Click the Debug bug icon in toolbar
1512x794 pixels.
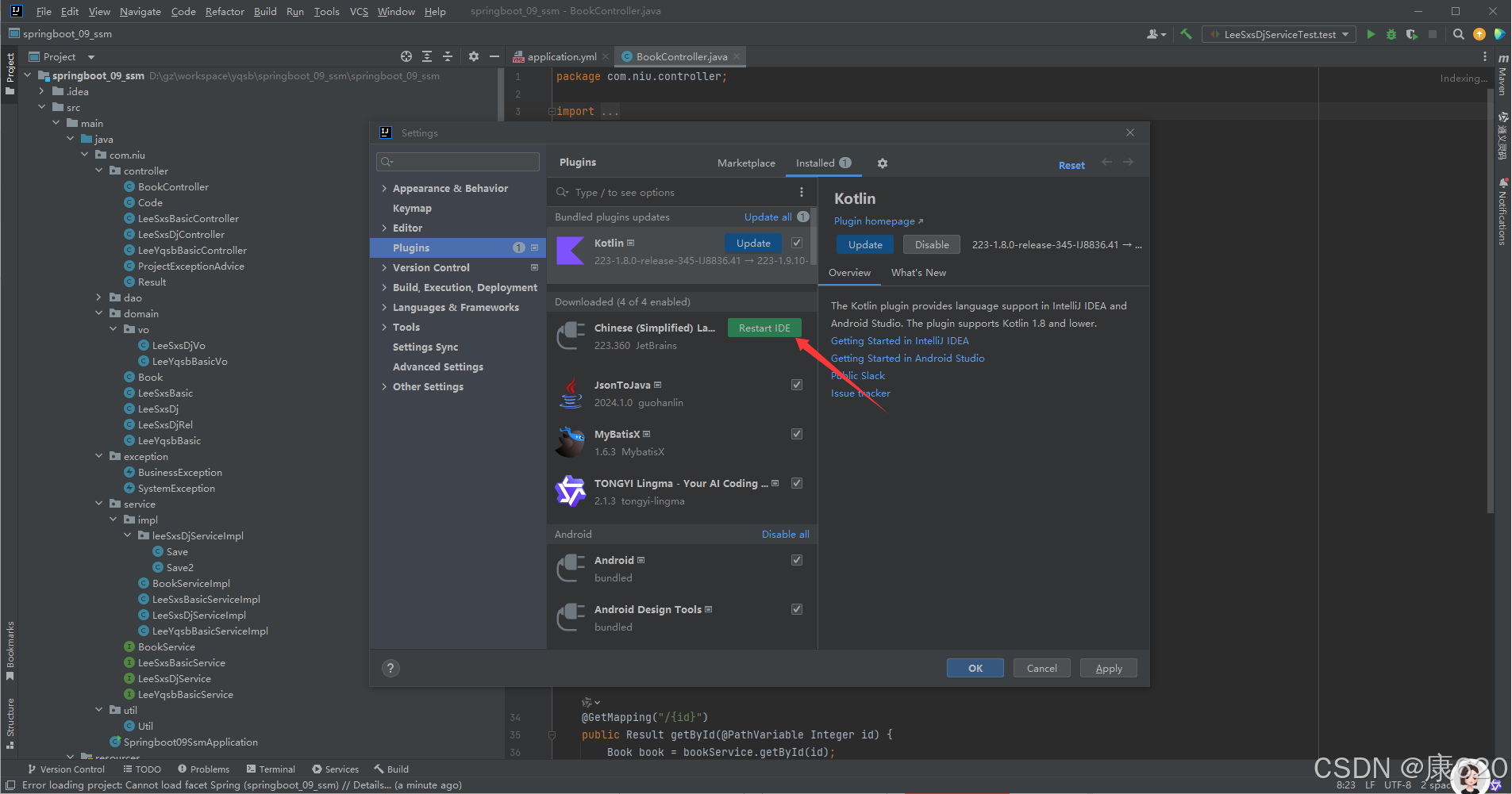pyautogui.click(x=1391, y=34)
